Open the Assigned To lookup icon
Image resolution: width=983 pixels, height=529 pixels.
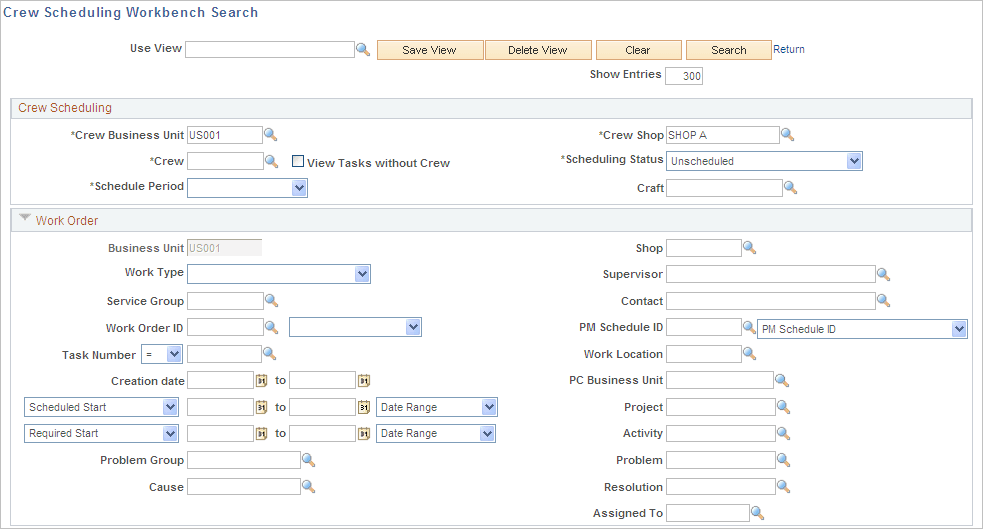point(757,513)
